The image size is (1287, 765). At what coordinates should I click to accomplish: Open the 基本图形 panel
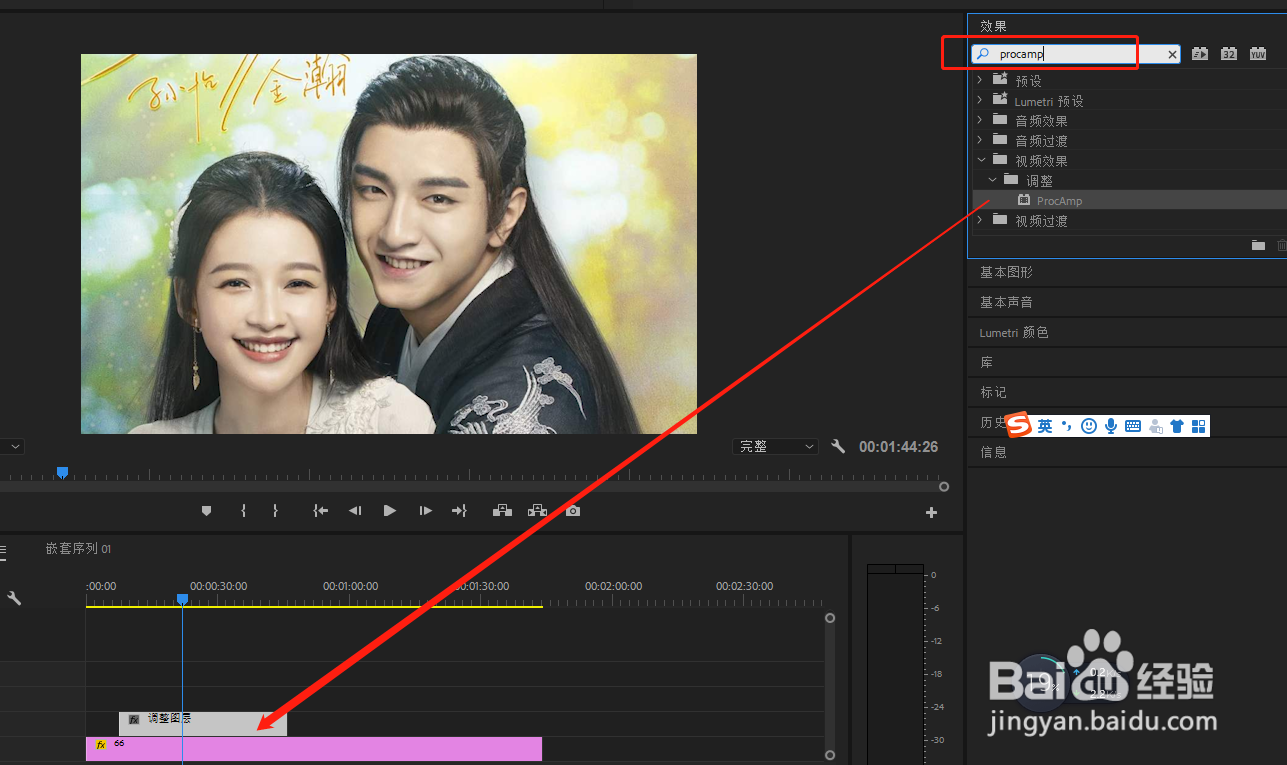pos(1007,272)
